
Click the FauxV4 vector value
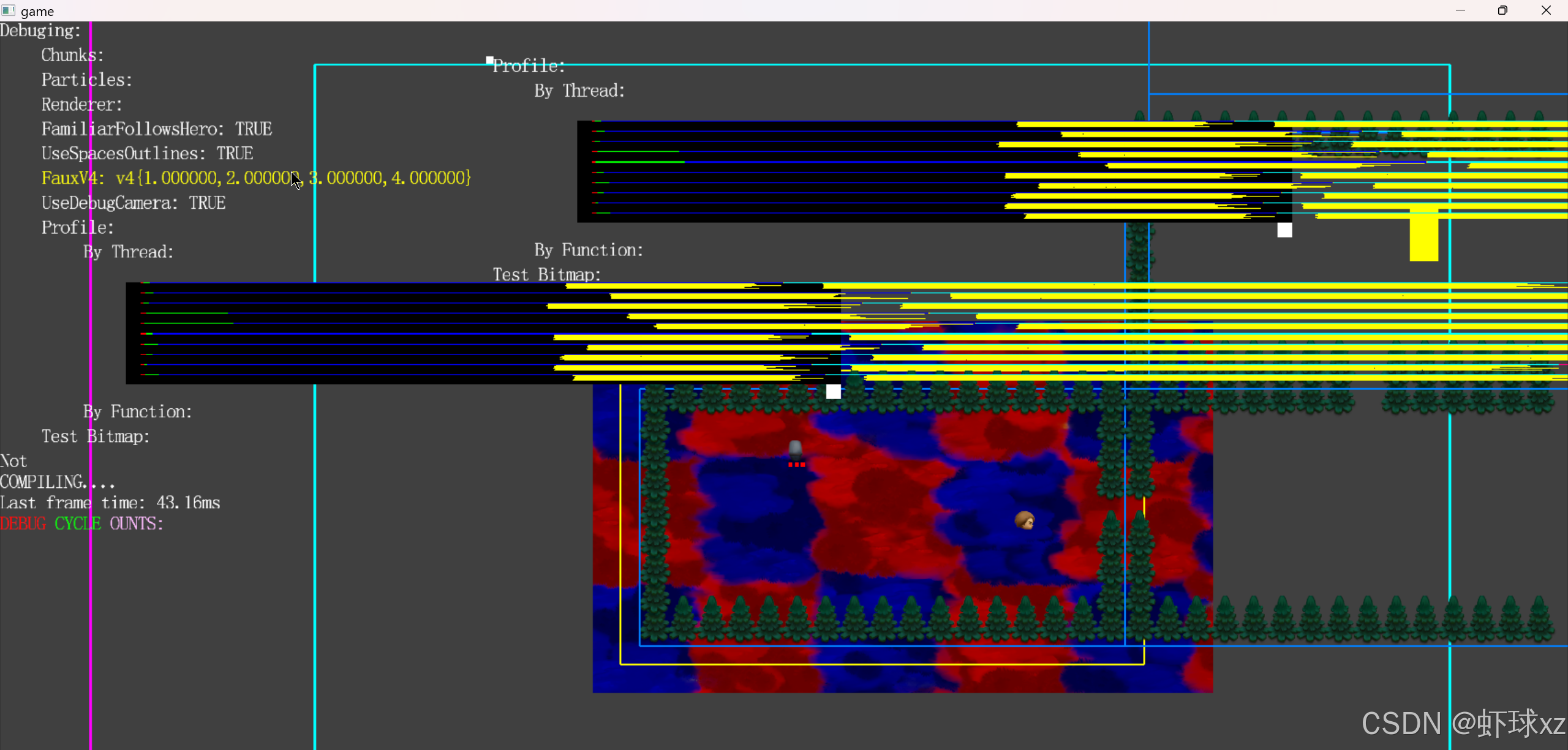[293, 178]
